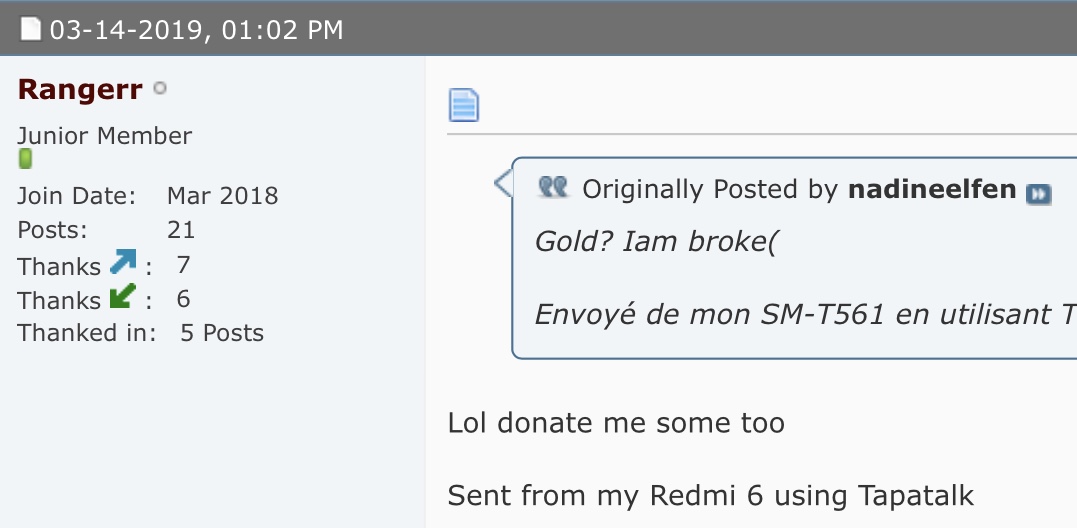Click the quote box pointer arrow
The image size is (1077, 528).
pyautogui.click(x=503, y=183)
